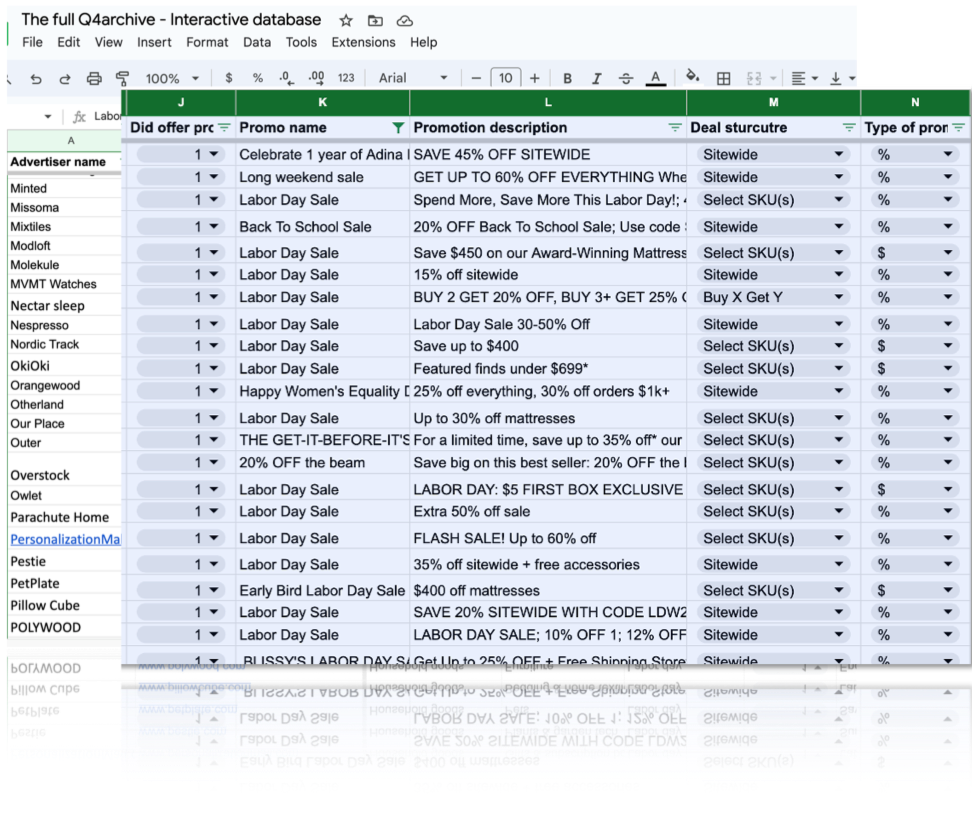Toggle filter on Deal structure column

(849, 128)
